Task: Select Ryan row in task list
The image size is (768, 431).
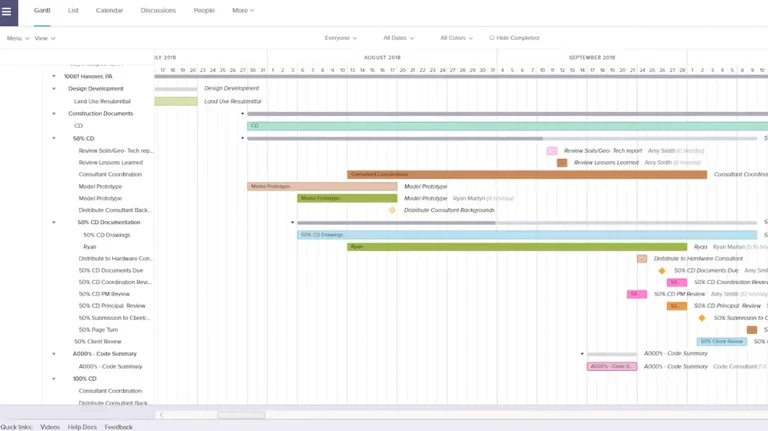Action: pos(90,247)
